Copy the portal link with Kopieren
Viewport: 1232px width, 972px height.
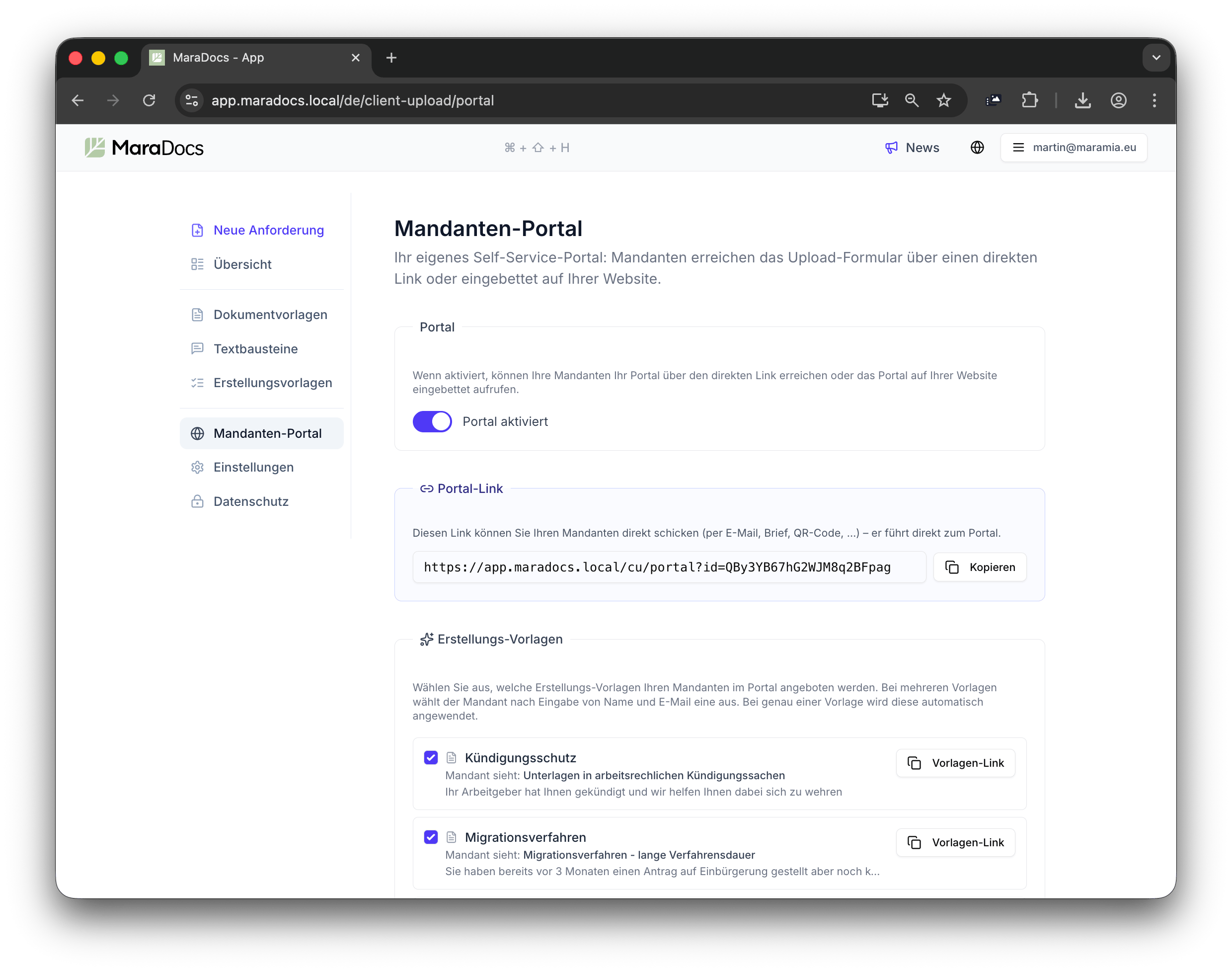pyautogui.click(x=980, y=567)
